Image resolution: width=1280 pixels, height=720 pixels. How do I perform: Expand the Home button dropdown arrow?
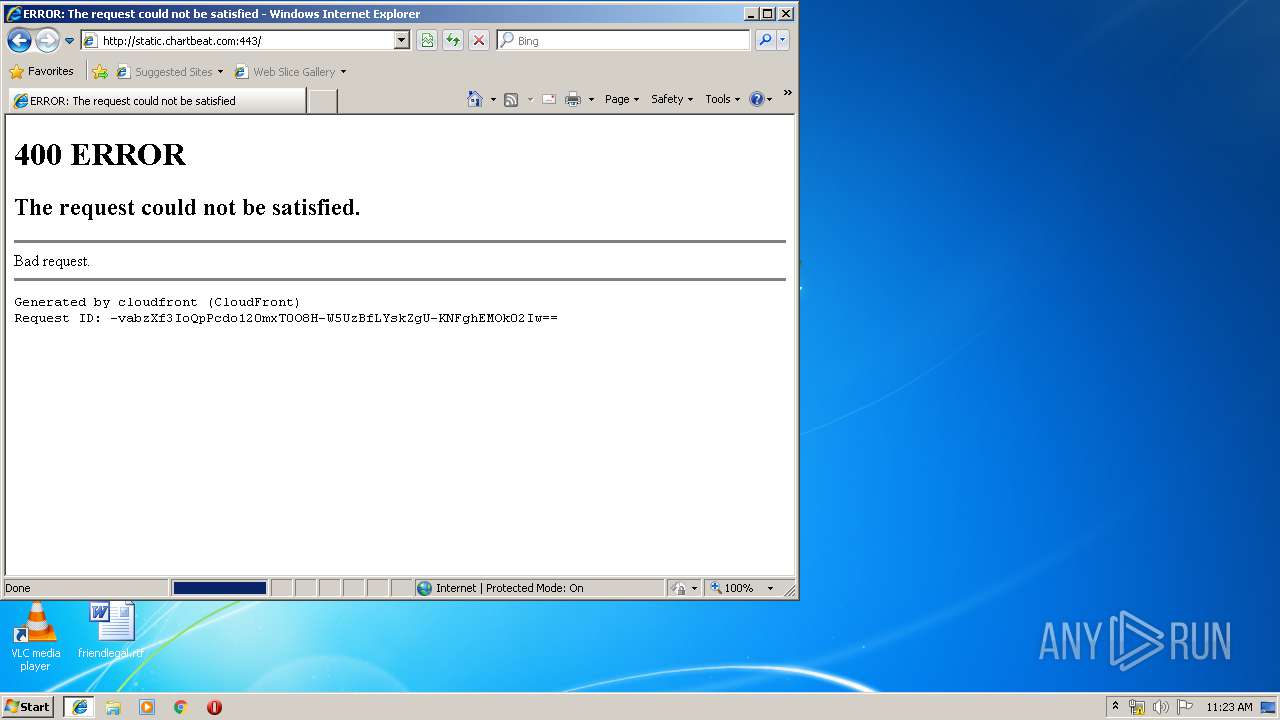click(493, 99)
